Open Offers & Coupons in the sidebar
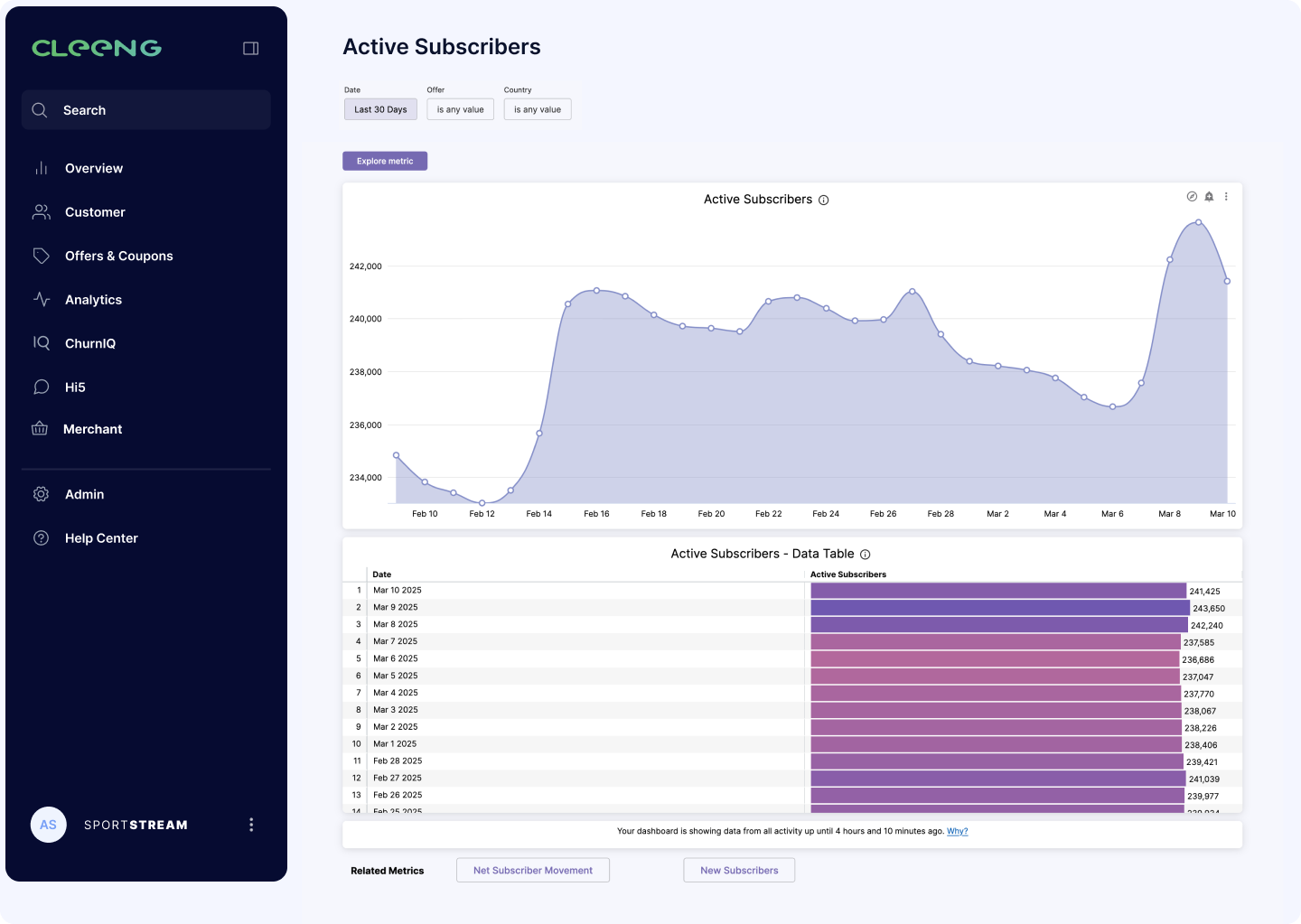The image size is (1301, 924). pos(118,256)
